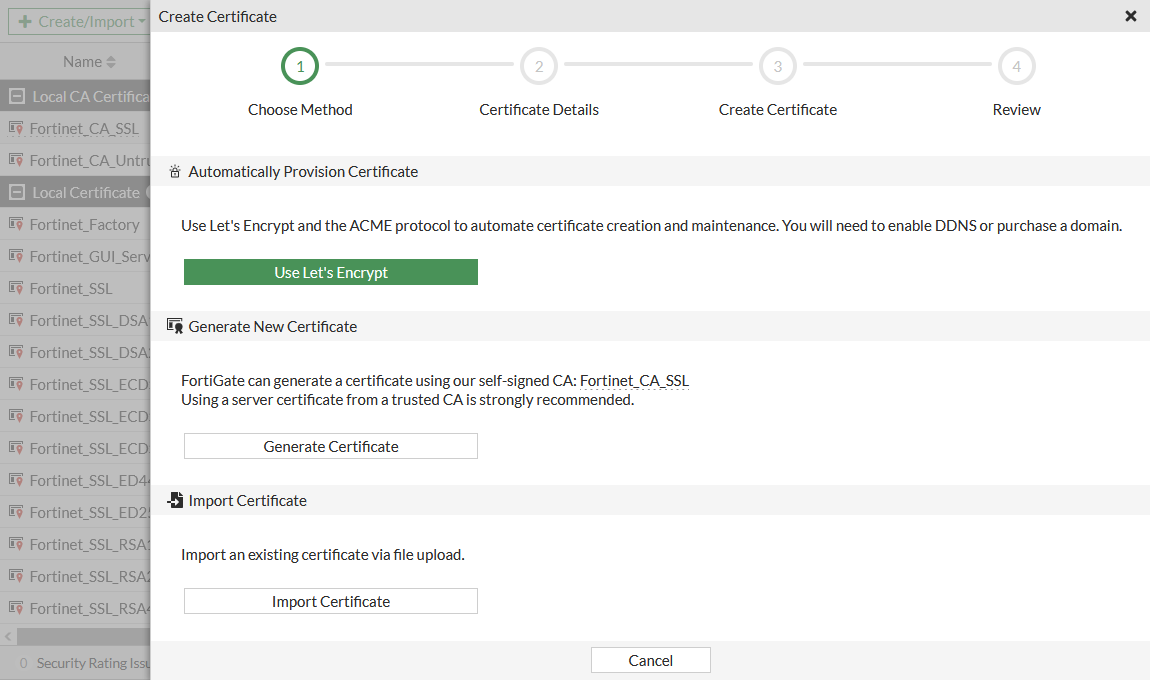Click the horizontal scrollbar under certificate list
Viewport: 1150px width, 680px height.
(80, 636)
